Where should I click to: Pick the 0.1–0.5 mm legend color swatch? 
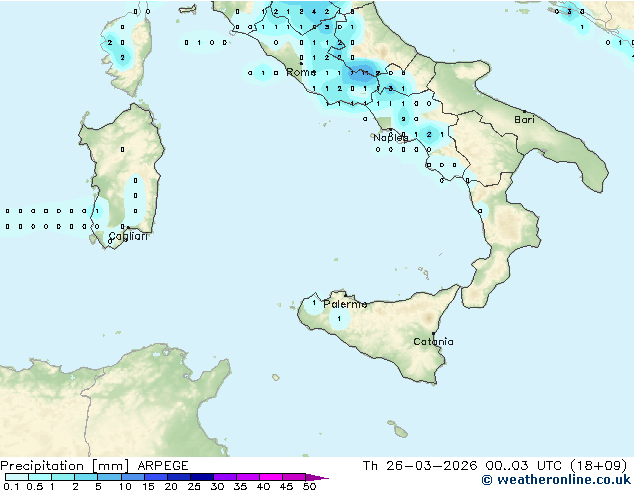pyautogui.click(x=17, y=477)
